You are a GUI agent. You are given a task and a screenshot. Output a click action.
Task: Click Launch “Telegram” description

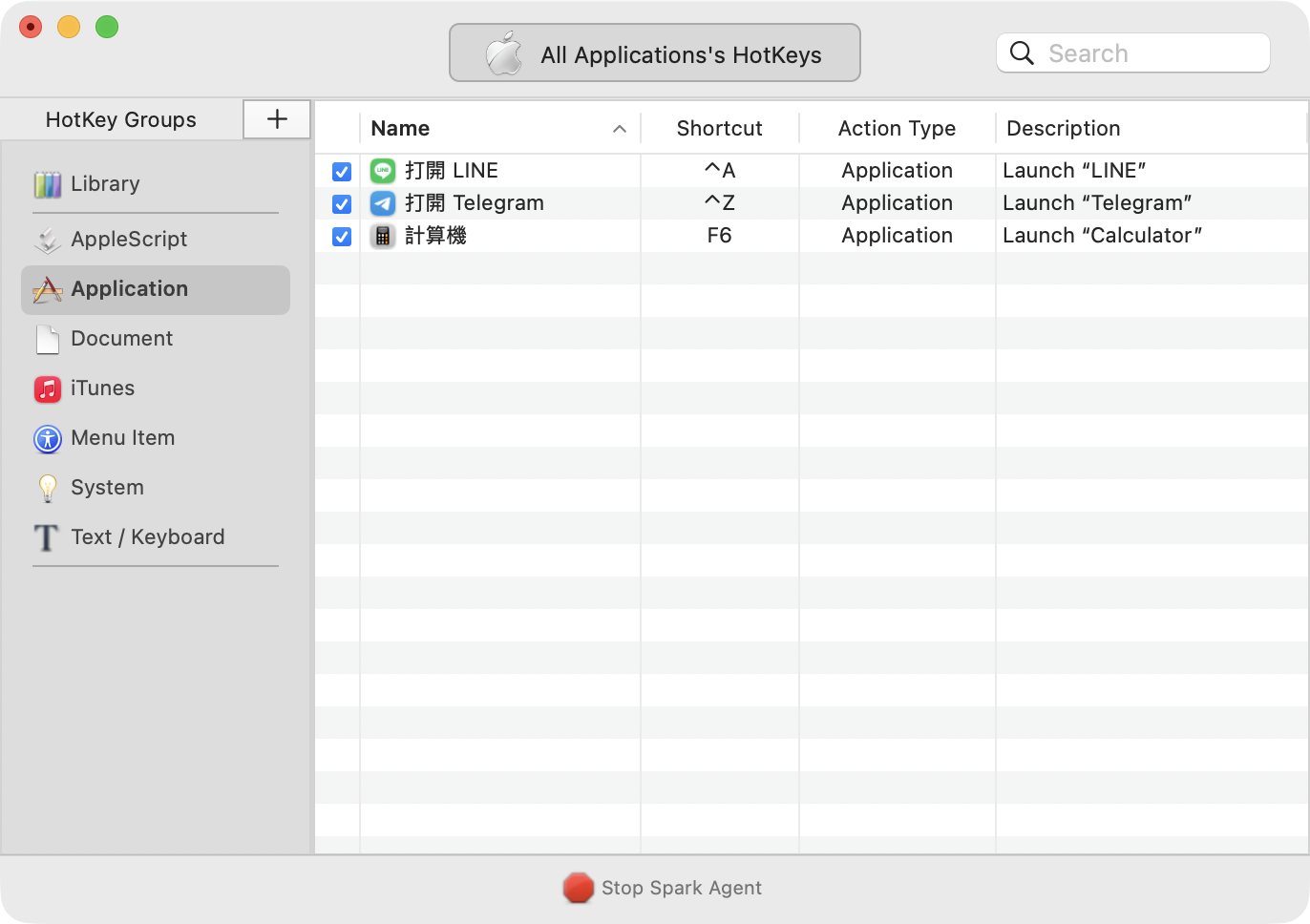pyautogui.click(x=1097, y=203)
